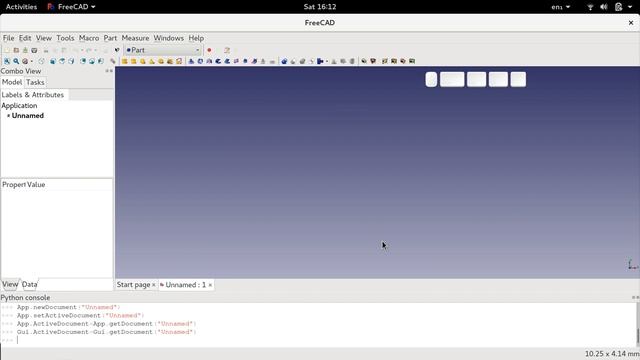Viewport: 640px width, 360px height.
Task: Select the Loft tool
Action: point(245,61)
